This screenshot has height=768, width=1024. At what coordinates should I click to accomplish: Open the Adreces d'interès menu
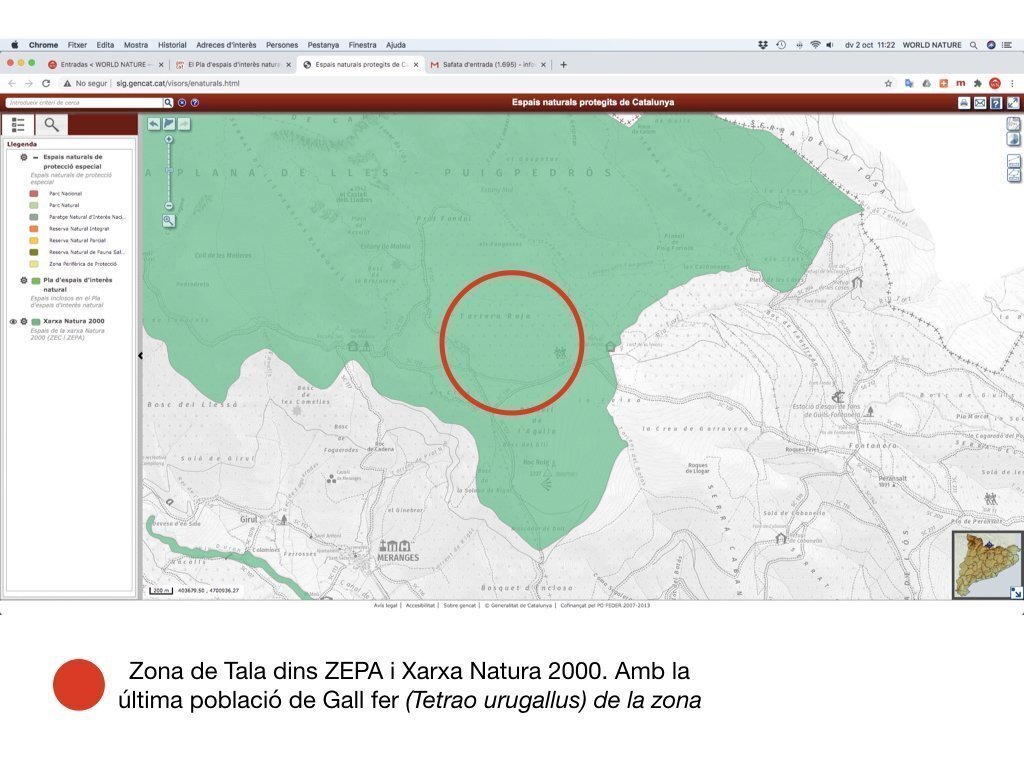click(x=226, y=45)
